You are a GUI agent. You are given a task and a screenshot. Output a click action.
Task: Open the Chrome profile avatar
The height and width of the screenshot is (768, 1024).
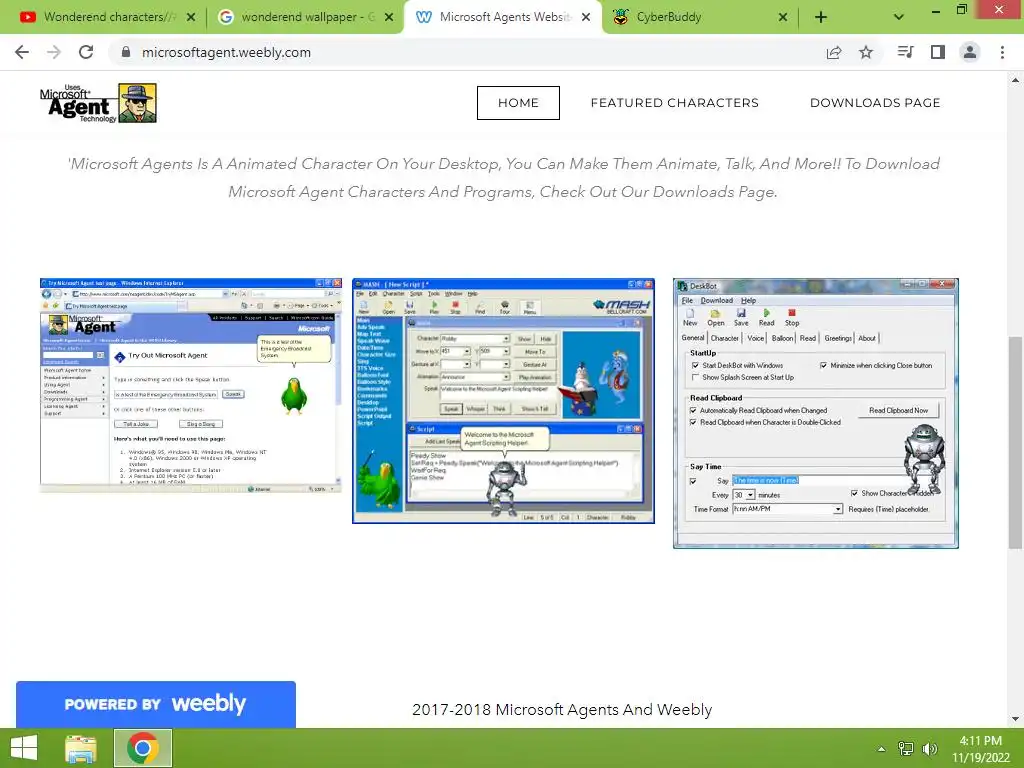970,52
